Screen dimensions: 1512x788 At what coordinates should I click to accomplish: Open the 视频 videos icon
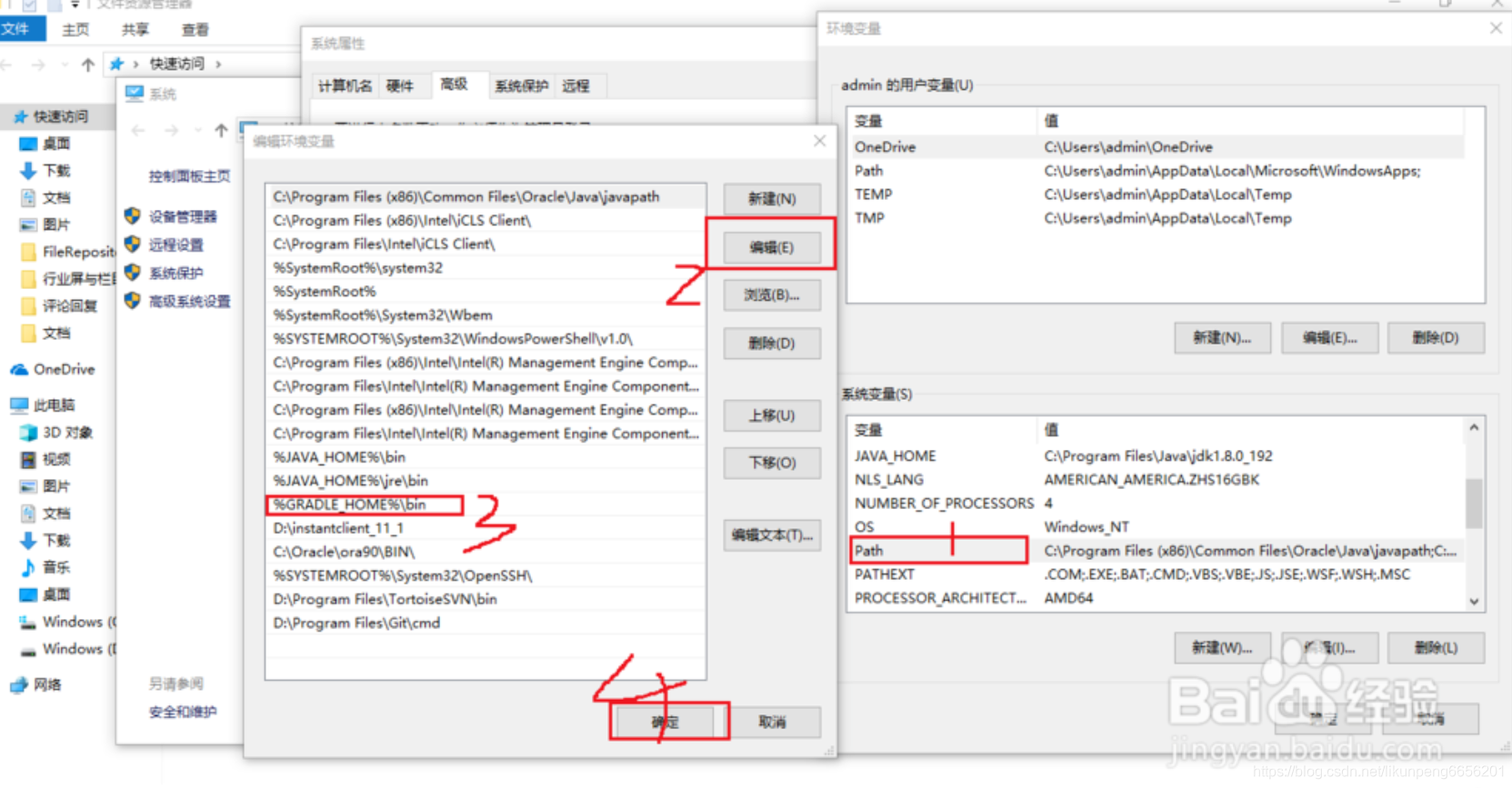point(28,460)
